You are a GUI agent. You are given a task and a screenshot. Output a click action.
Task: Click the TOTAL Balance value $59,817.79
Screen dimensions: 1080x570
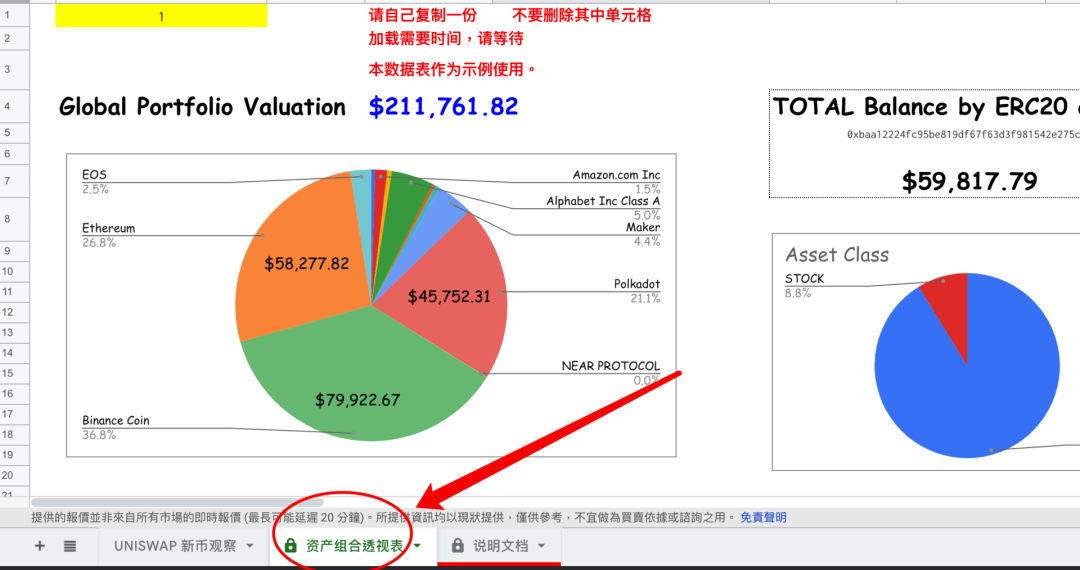click(969, 181)
